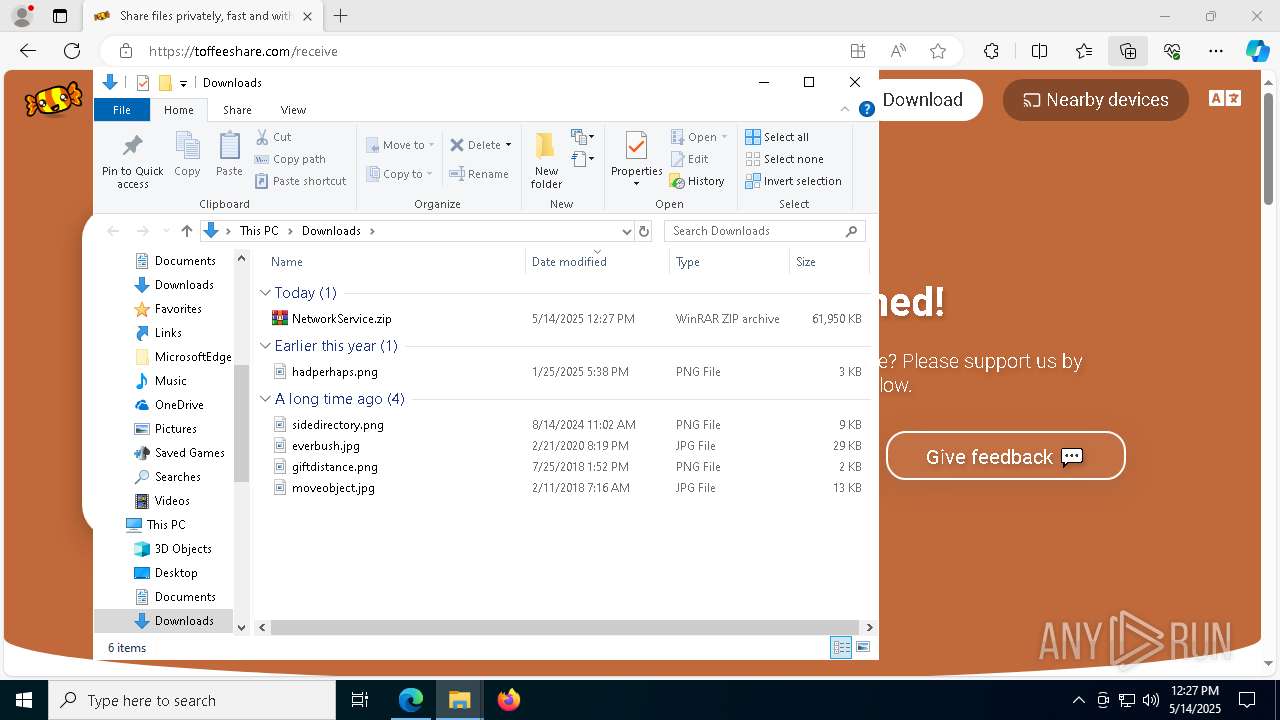Open the Copy to dropdown

pos(399,174)
